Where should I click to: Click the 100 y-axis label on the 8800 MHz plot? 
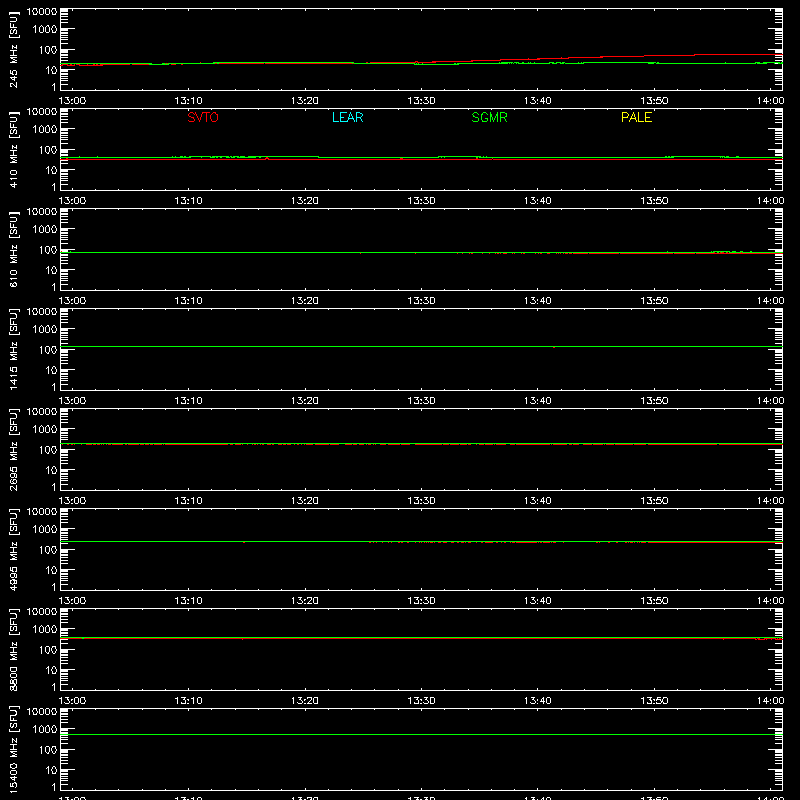[48, 650]
